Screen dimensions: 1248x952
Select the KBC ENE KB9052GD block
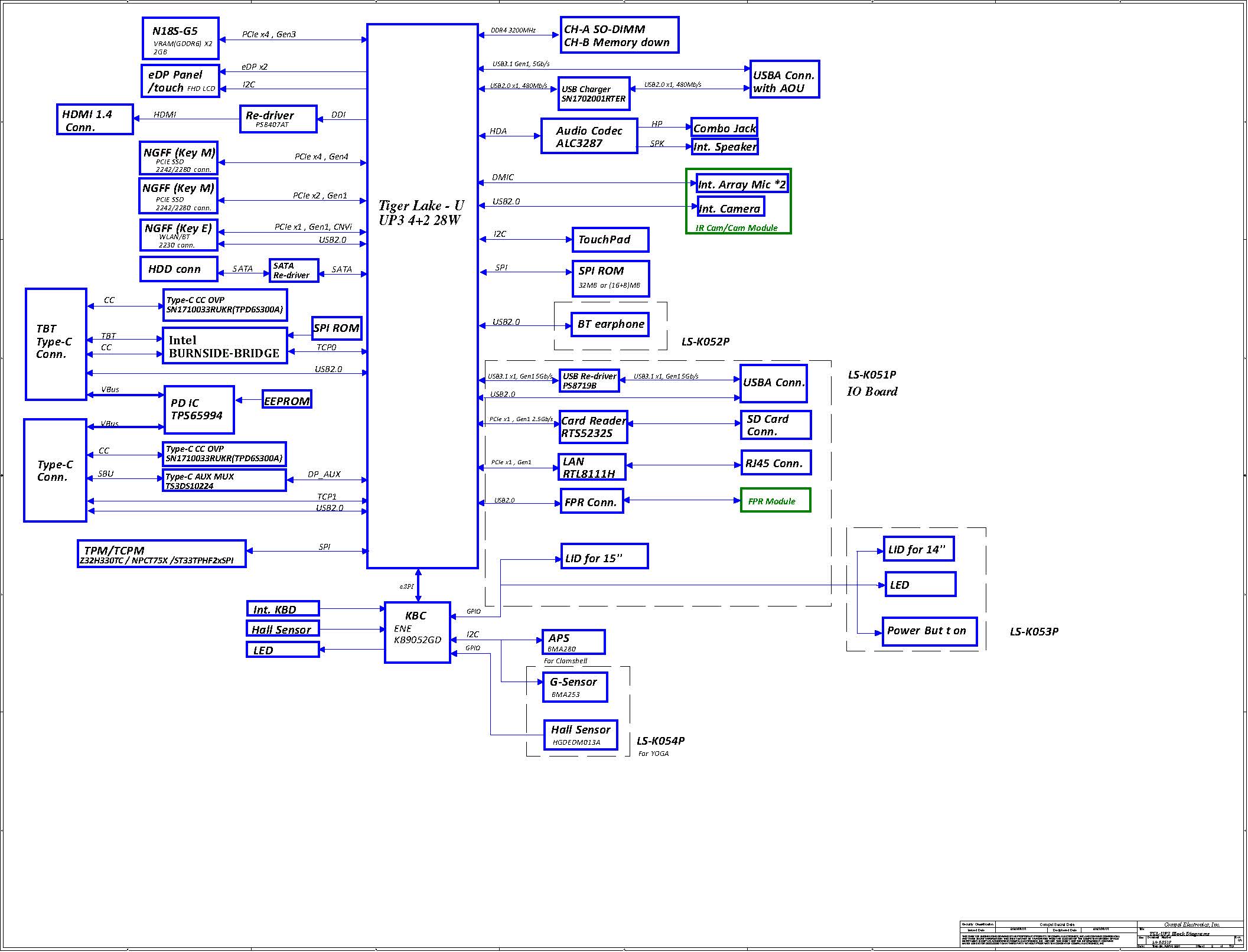417,633
